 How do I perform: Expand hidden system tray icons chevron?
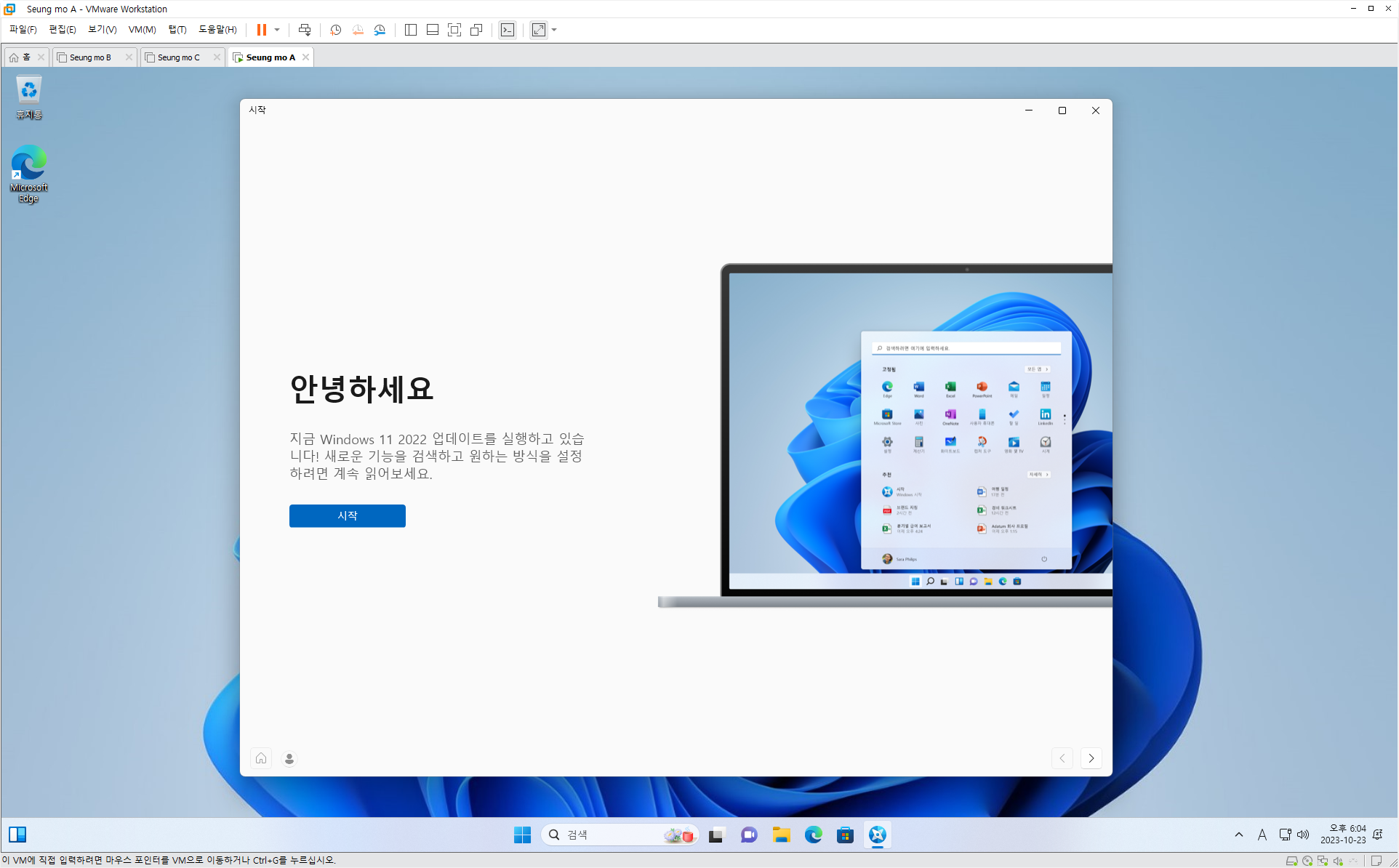click(x=1238, y=835)
